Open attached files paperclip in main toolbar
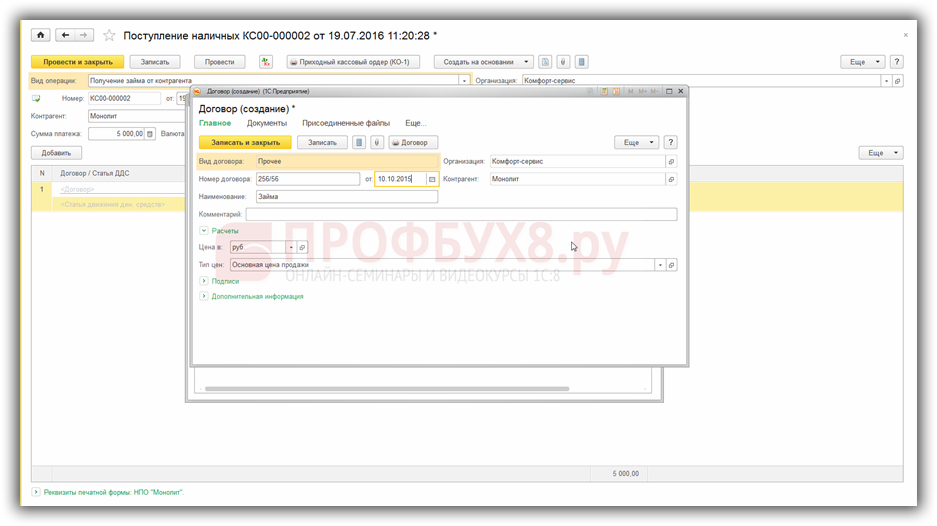This screenshot has width=937, height=526. click(x=563, y=62)
